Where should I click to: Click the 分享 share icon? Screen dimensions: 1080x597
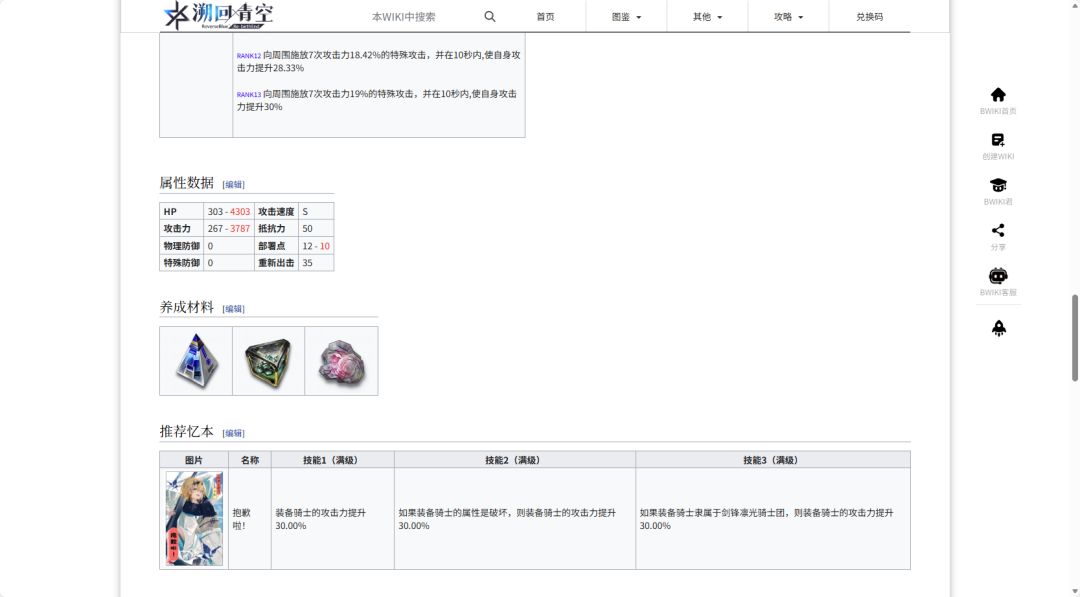point(998,230)
